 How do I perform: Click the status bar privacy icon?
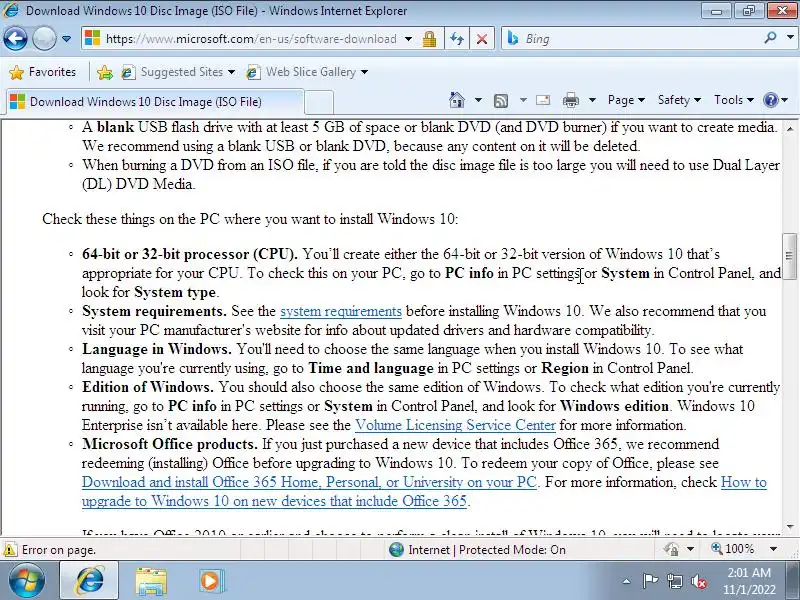coord(672,549)
